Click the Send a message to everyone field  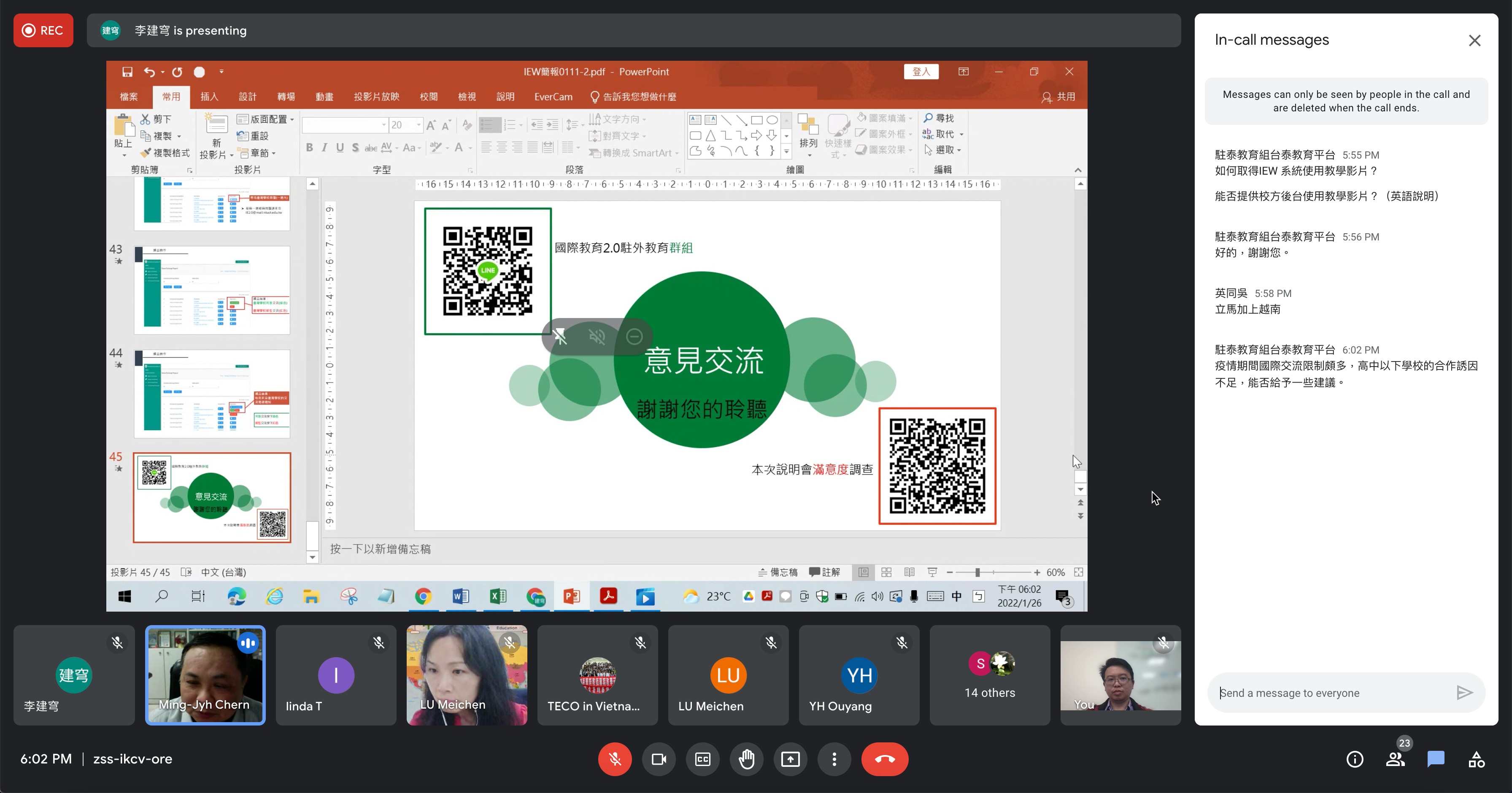(x=1332, y=693)
